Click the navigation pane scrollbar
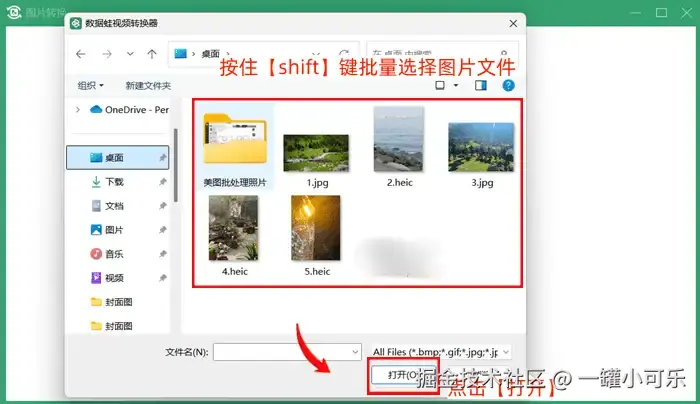This screenshot has height=404, width=700. (175, 165)
